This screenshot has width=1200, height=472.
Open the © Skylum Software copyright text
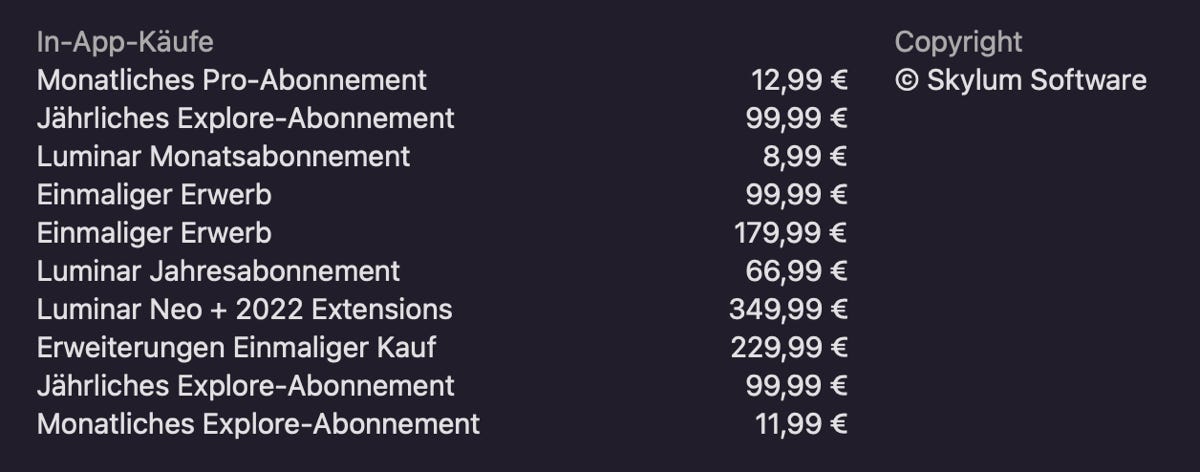(x=1020, y=80)
